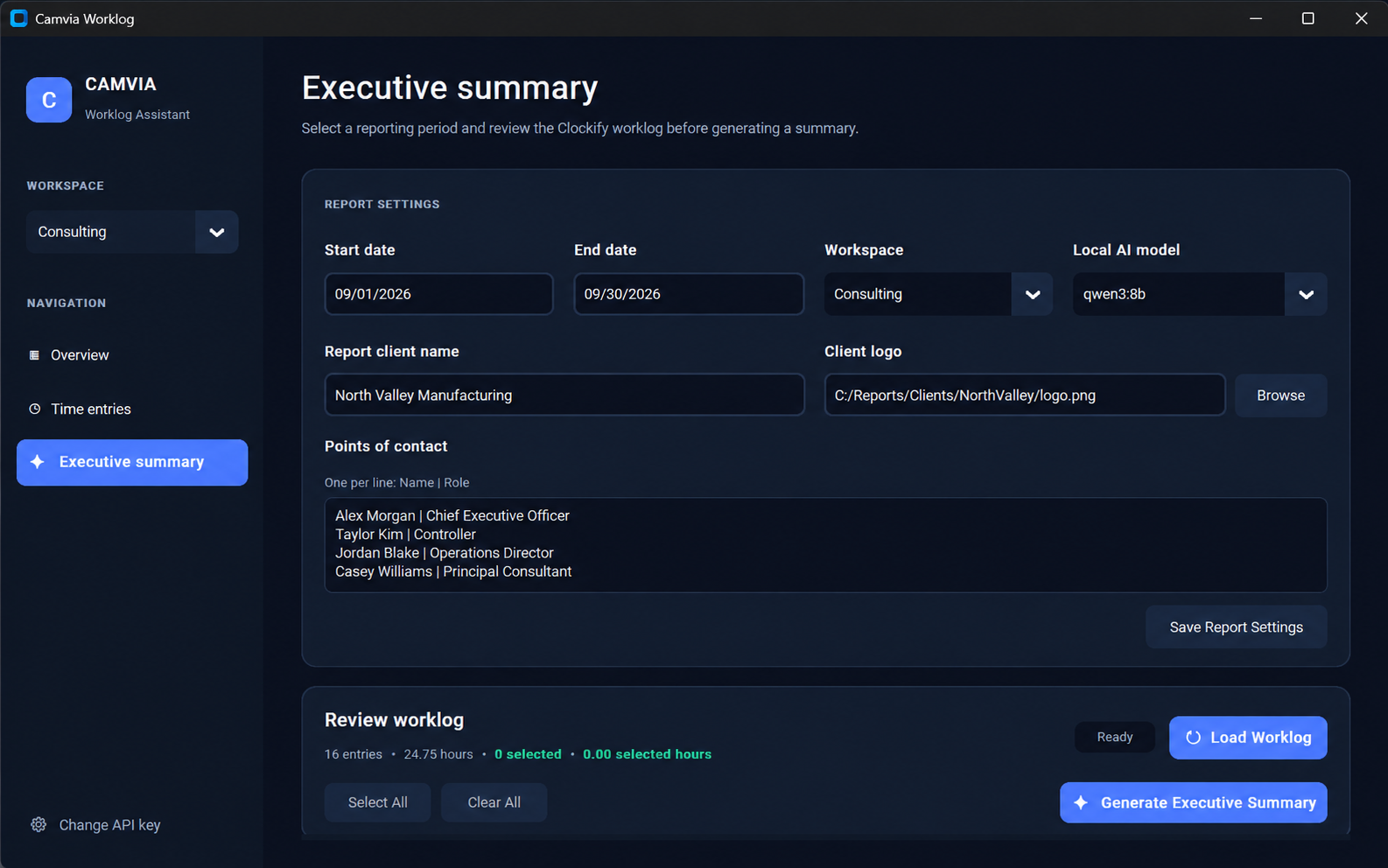Click the Review worklog heading

tap(394, 720)
